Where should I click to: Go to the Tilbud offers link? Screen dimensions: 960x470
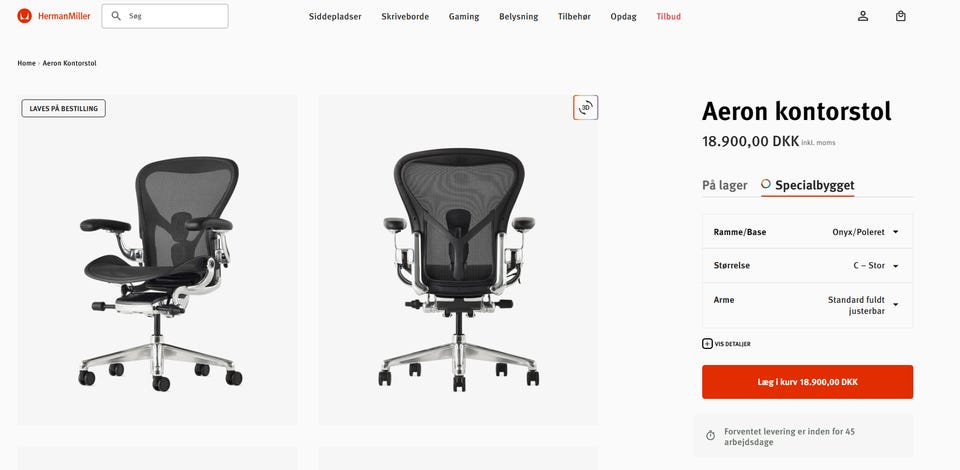pos(669,17)
